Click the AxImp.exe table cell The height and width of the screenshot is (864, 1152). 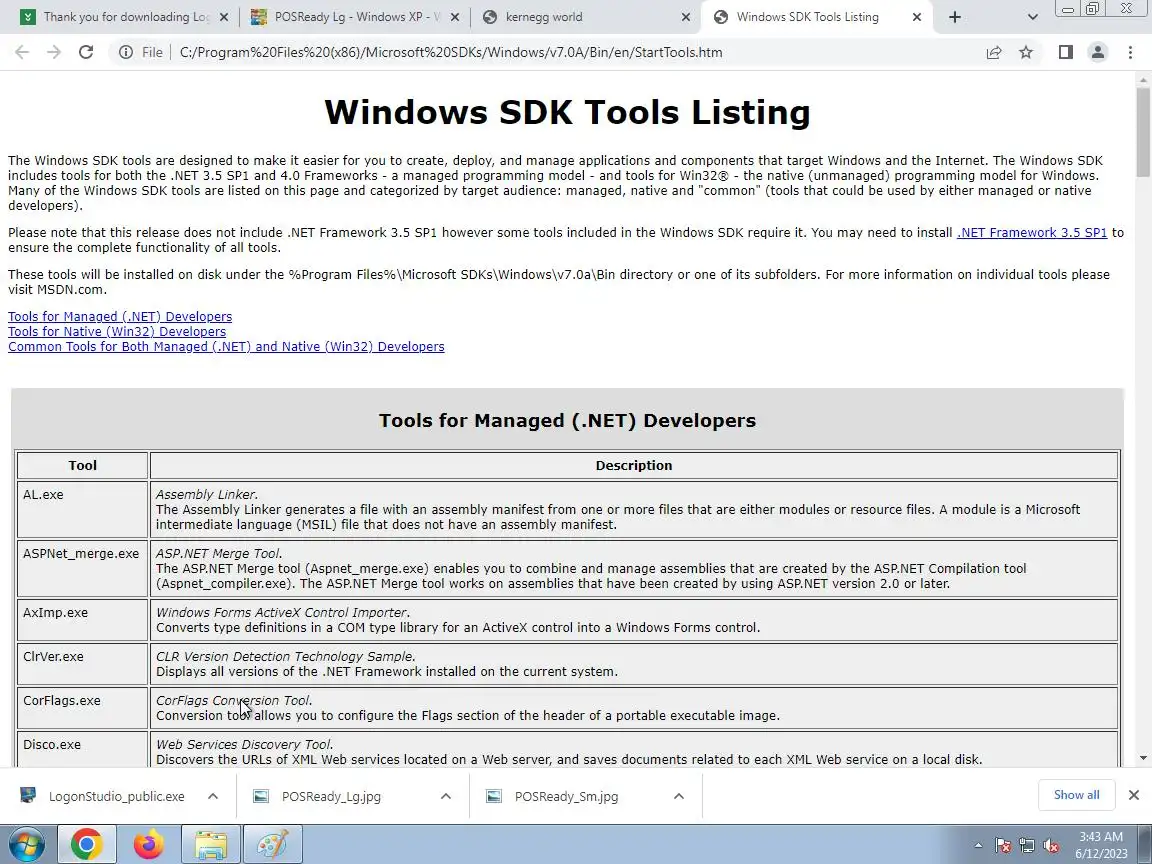82,619
